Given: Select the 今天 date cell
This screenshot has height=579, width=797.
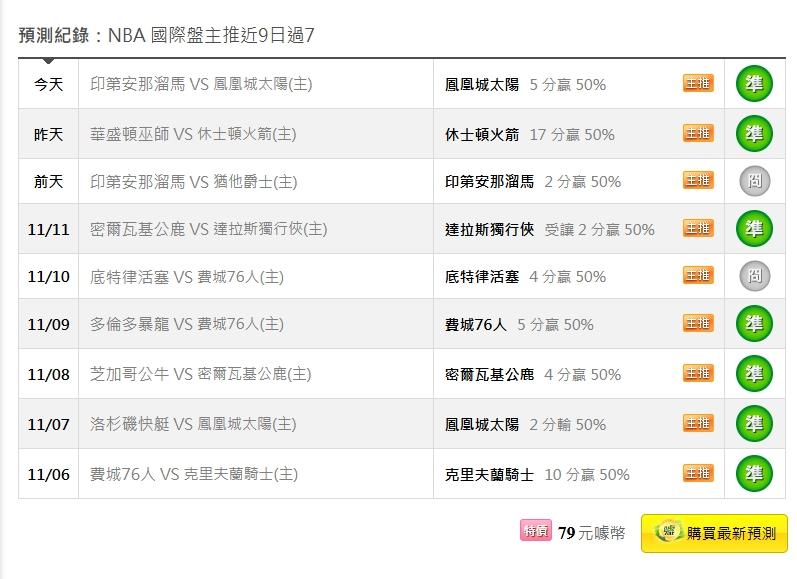Looking at the screenshot, I should [x=48, y=85].
